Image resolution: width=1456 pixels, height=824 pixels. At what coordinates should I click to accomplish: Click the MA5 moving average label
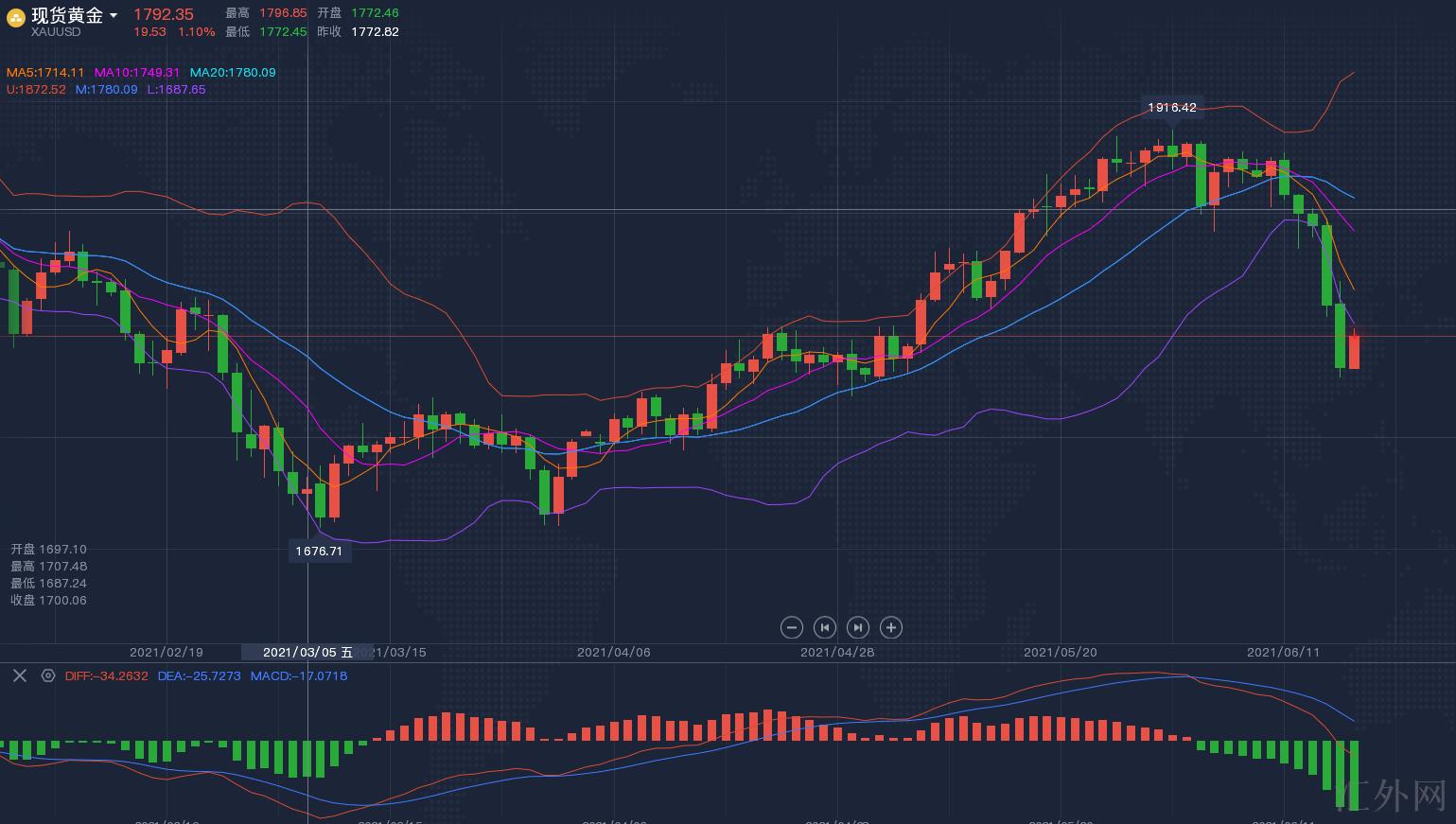[45, 73]
